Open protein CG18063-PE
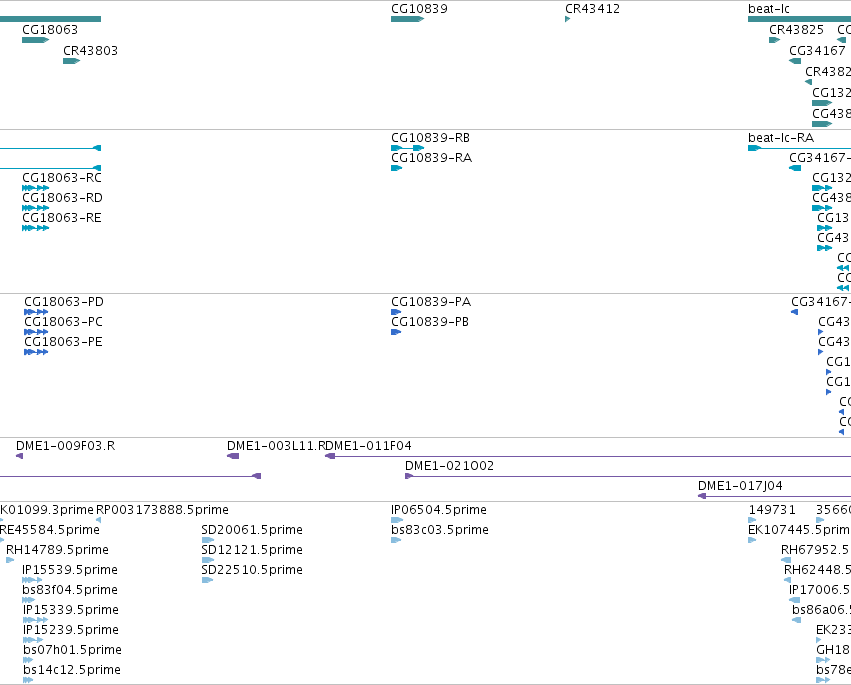Image resolution: width=851 pixels, height=685 pixels. (63, 342)
